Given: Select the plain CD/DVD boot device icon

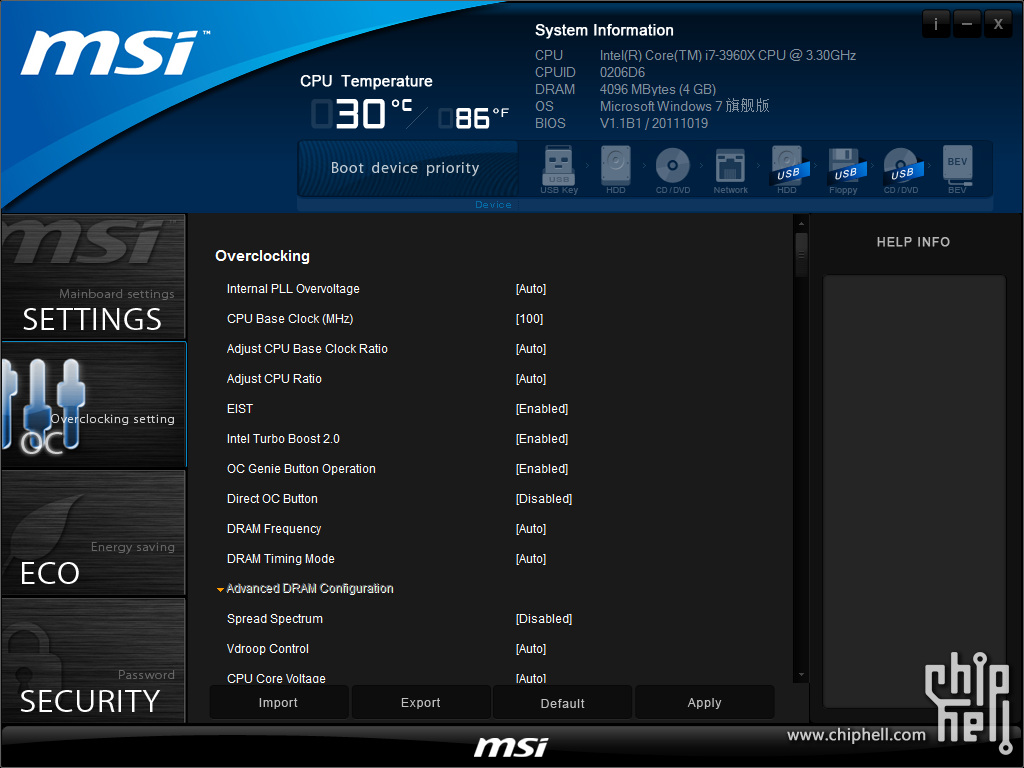Looking at the screenshot, I should [x=673, y=170].
